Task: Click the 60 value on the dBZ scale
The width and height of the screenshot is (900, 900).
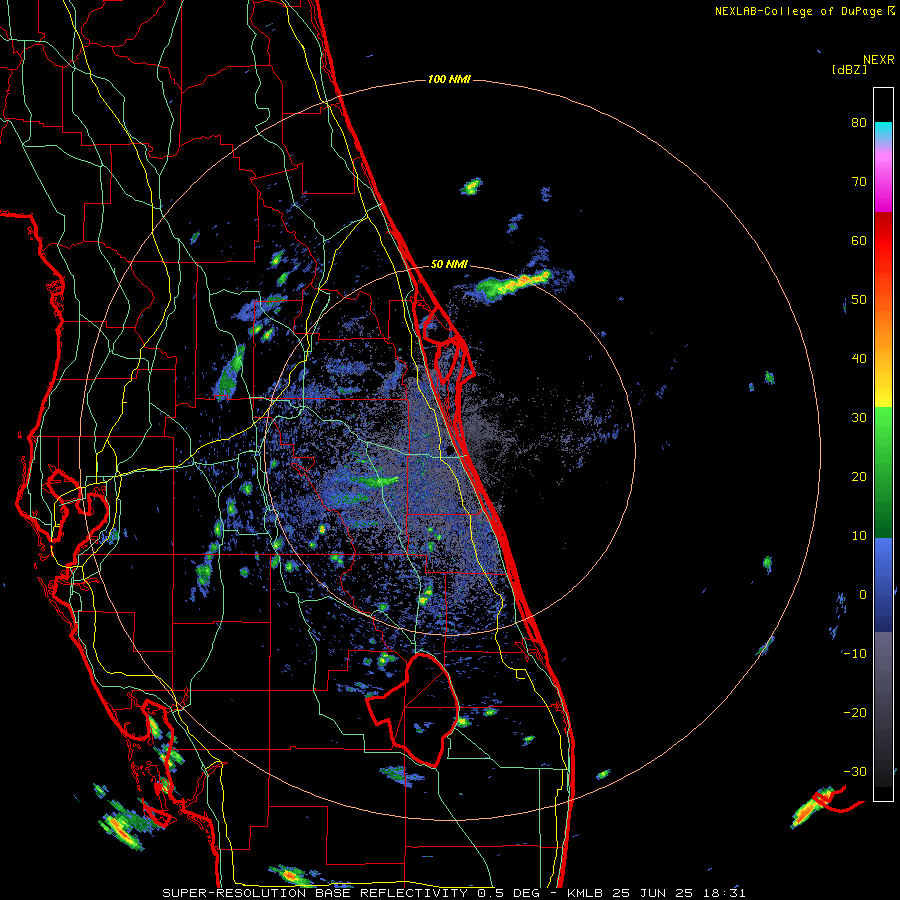Action: (859, 241)
